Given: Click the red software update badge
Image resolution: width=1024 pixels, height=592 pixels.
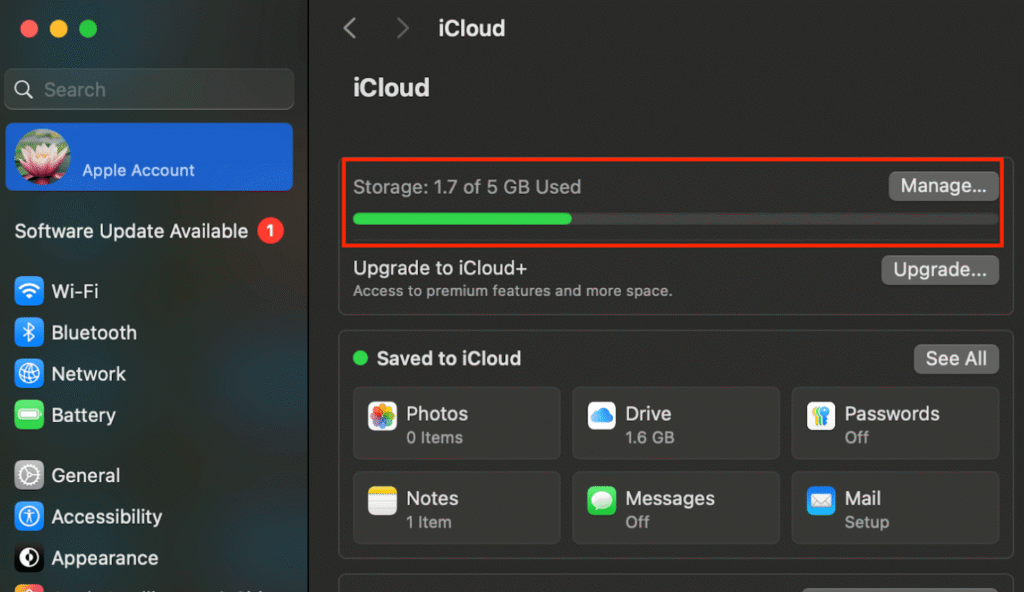Looking at the screenshot, I should tap(270, 231).
